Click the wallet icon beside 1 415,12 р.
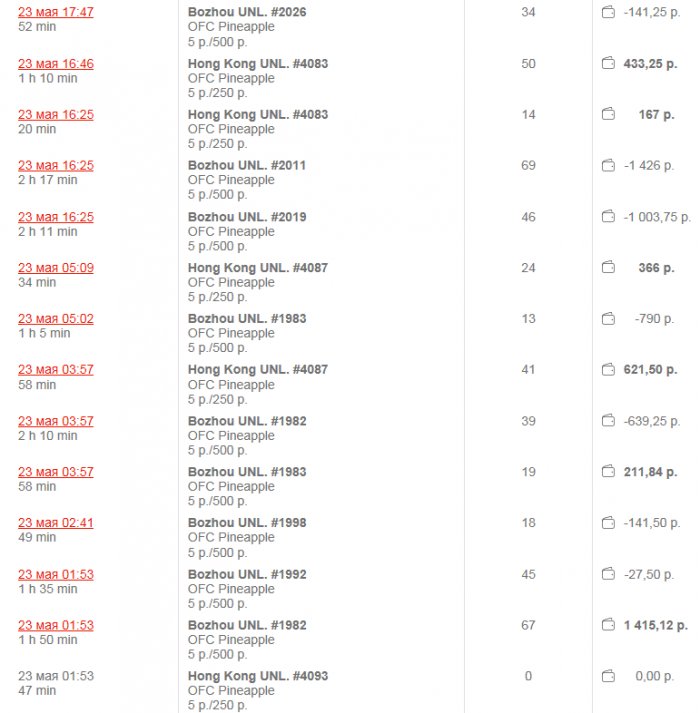The height and width of the screenshot is (713, 700). [x=608, y=625]
